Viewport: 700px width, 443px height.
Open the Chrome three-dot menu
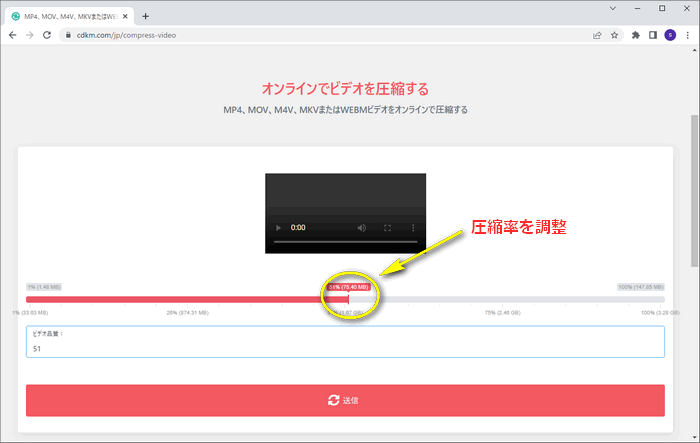(x=688, y=34)
